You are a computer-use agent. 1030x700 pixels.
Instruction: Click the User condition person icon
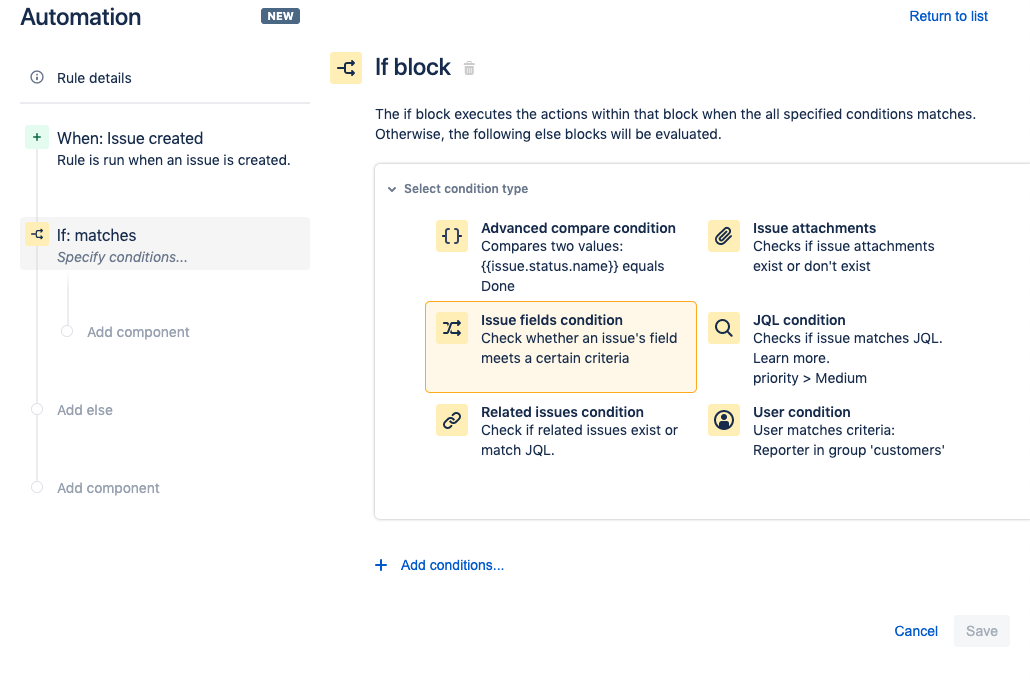723,419
